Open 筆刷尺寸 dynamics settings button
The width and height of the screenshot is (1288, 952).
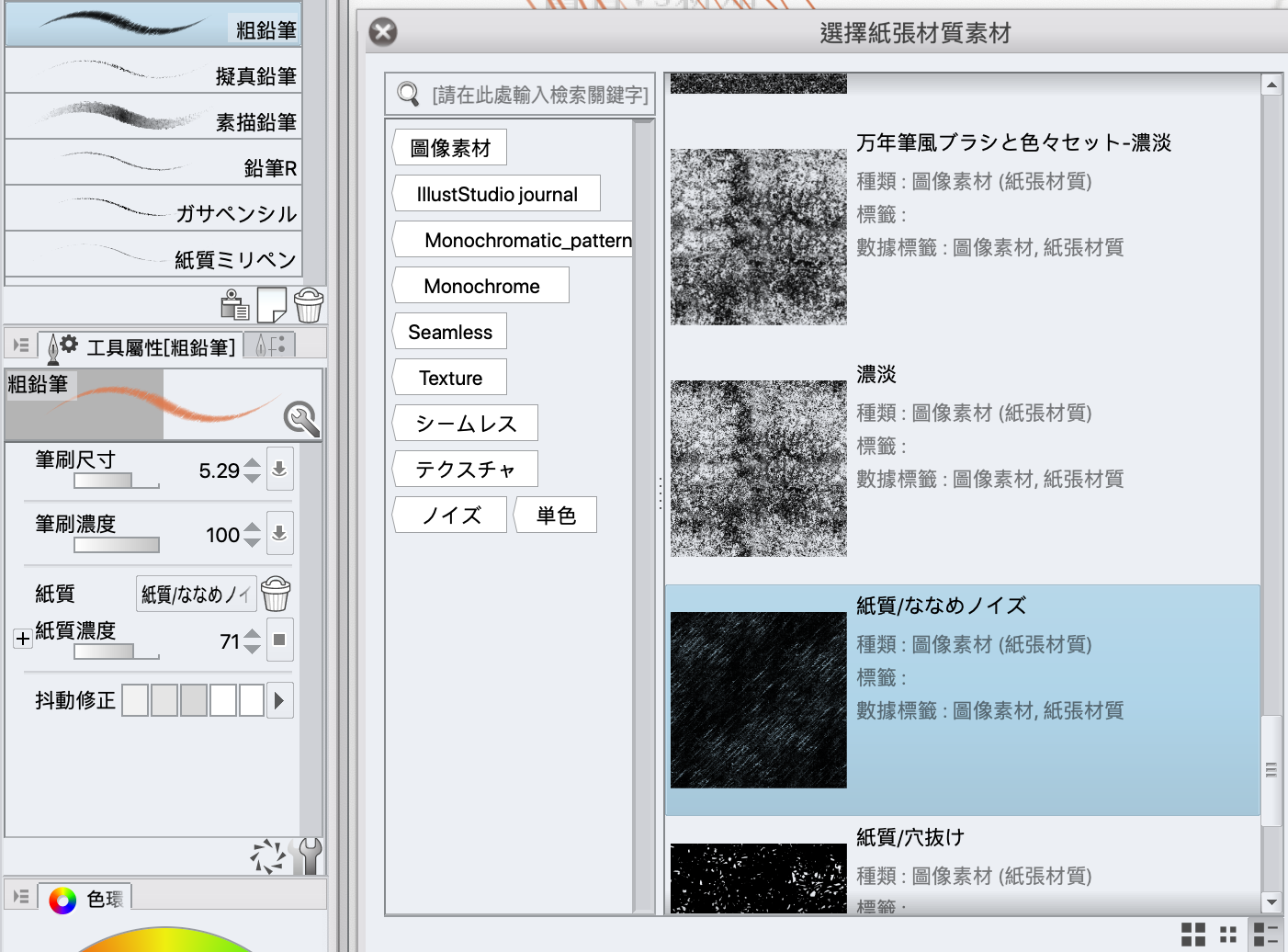[x=280, y=469]
